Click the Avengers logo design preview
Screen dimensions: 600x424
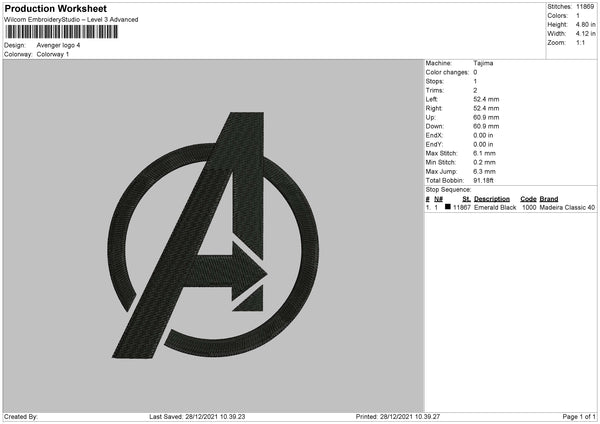213,235
